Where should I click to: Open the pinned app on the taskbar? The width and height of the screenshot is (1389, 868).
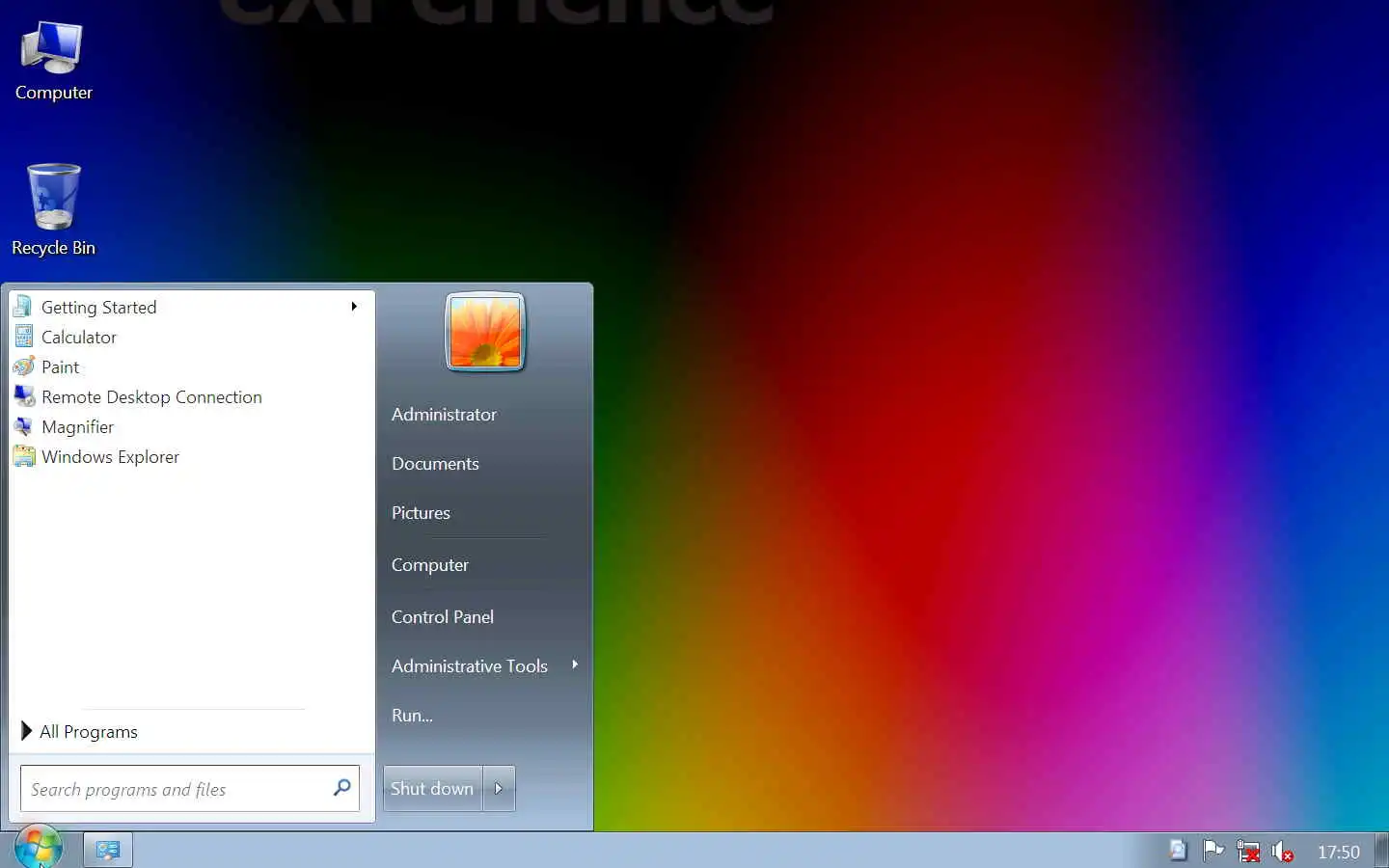point(108,851)
